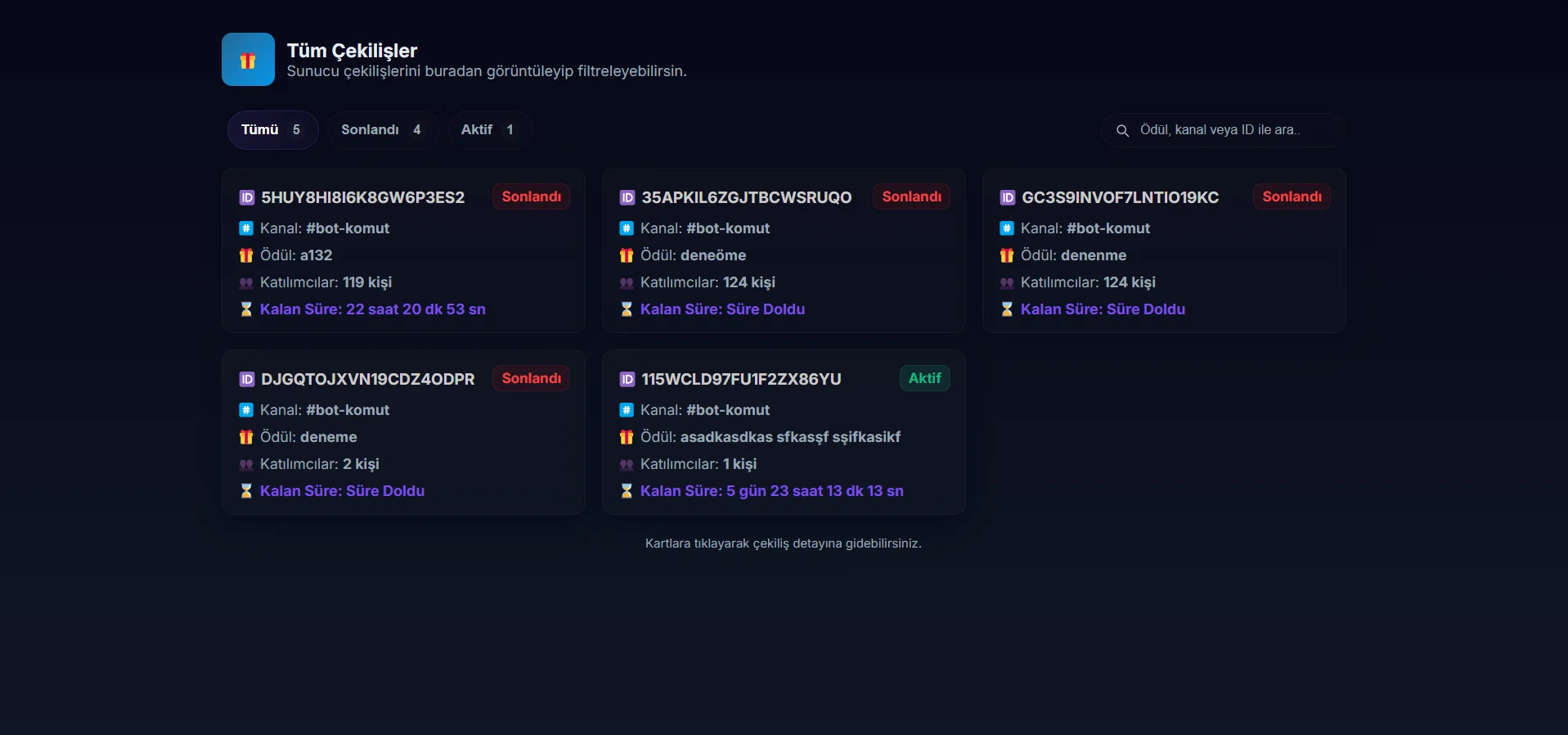Click the participants icon beside 119 kişi

(x=246, y=283)
